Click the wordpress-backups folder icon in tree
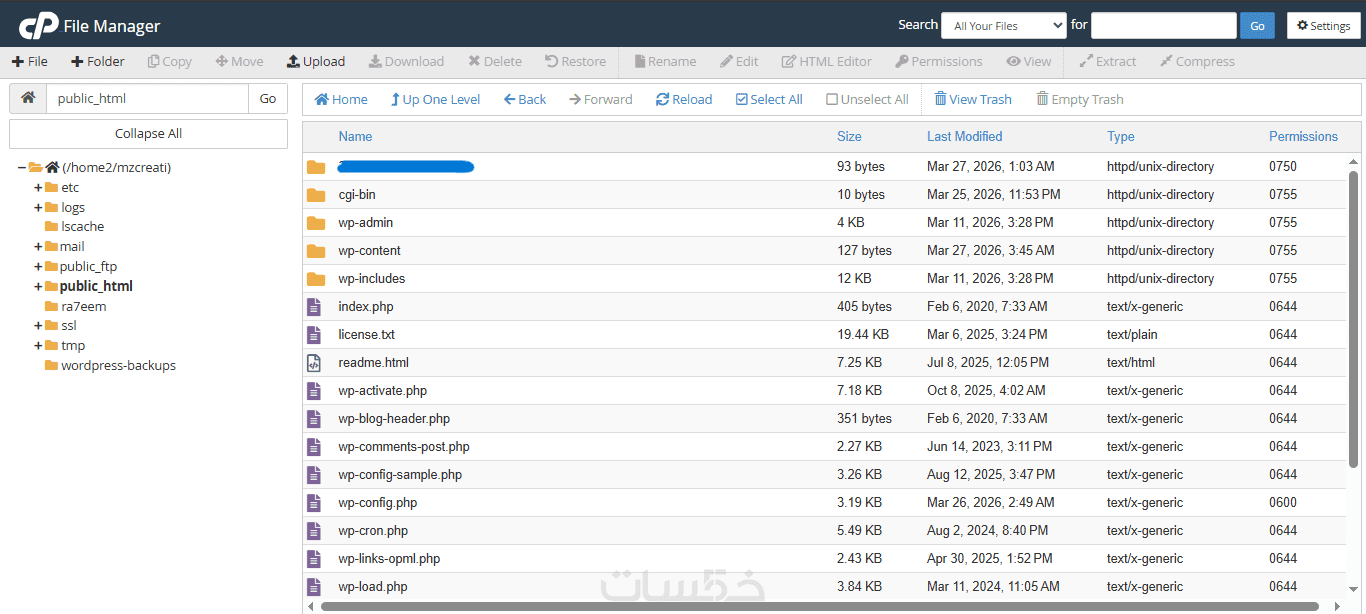Image resolution: width=1366 pixels, height=614 pixels. 51,366
